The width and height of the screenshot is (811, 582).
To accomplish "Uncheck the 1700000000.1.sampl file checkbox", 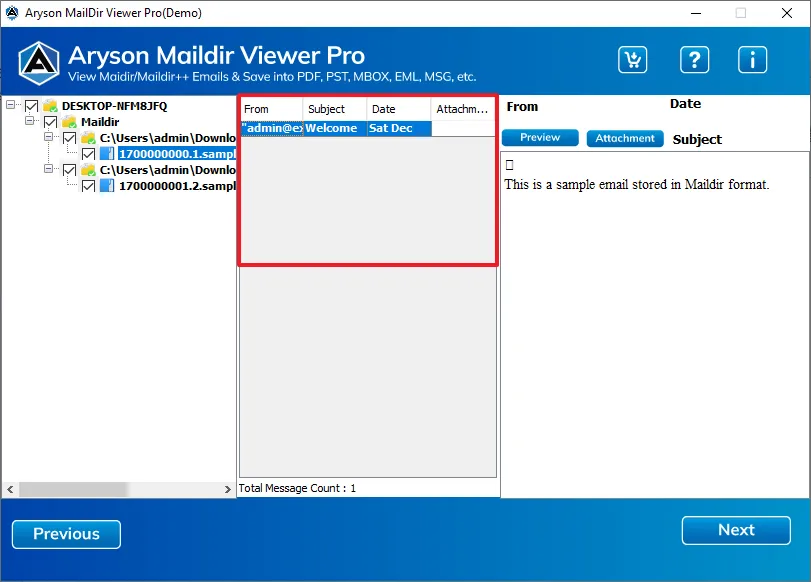I will 88,154.
